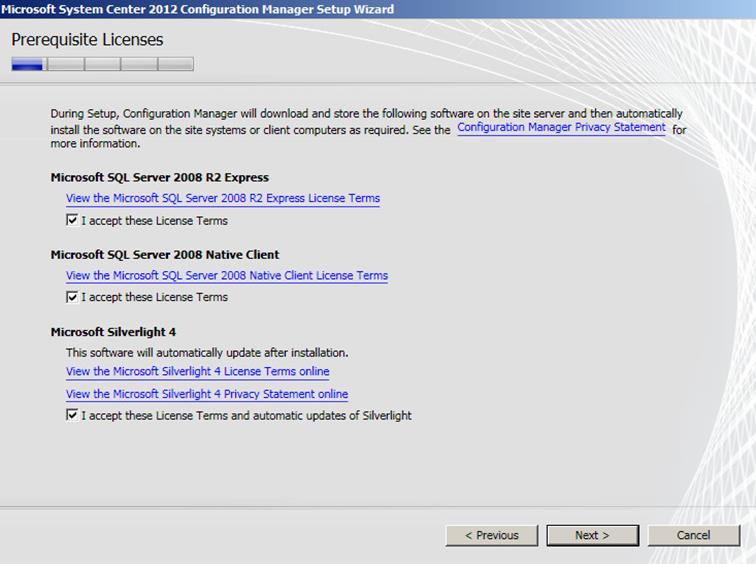Select the 'Microsoft Silverlight 4' heading
756x564 pixels.
point(113,332)
